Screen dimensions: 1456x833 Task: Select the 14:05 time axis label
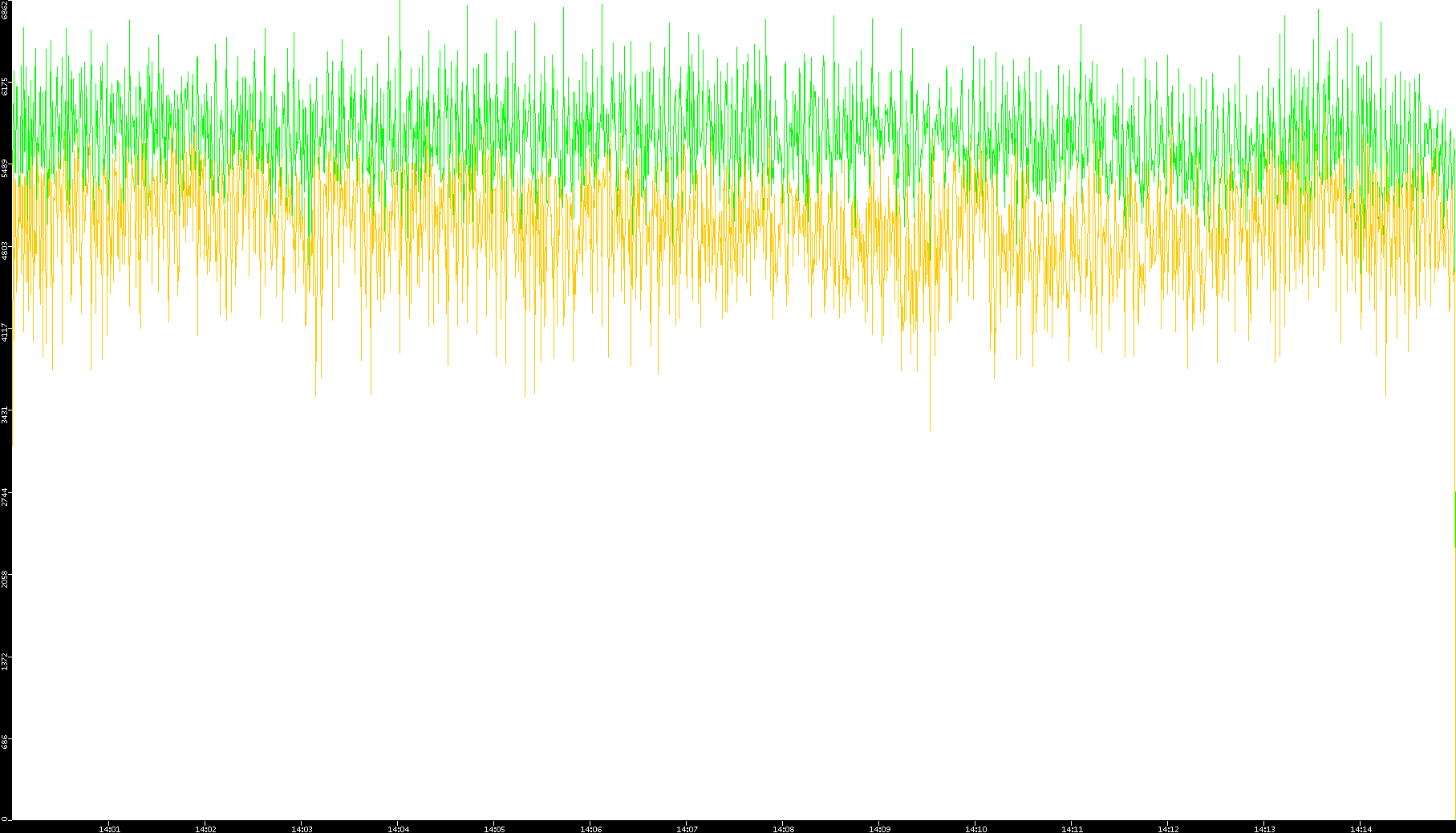click(494, 829)
